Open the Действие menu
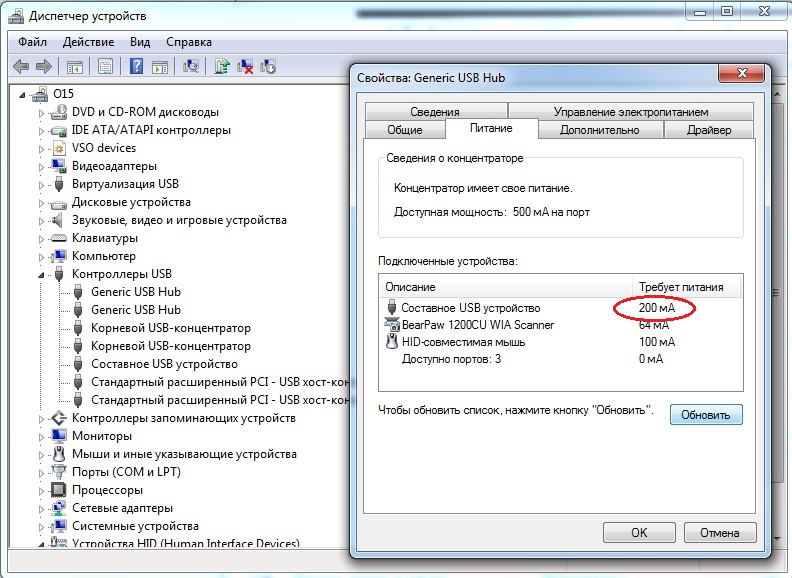The width and height of the screenshot is (792, 578). pyautogui.click(x=88, y=42)
